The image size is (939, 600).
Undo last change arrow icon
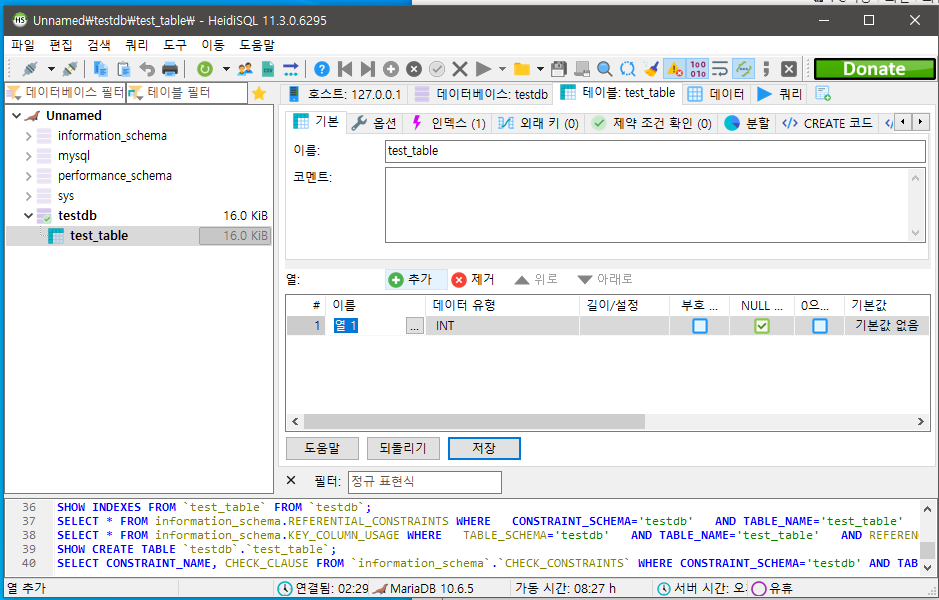(147, 69)
